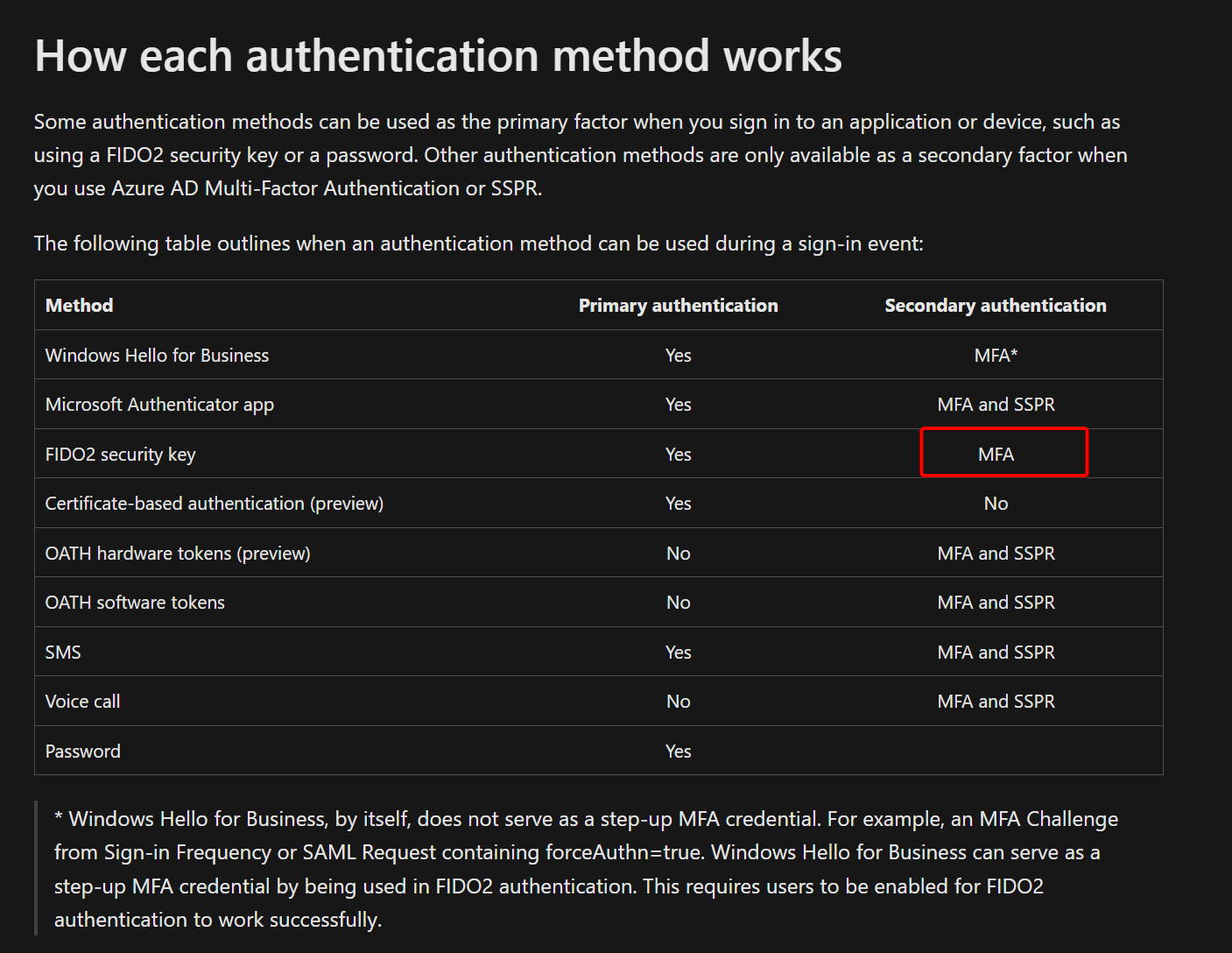Click the 'No' cell for Certificate-based secondary authentication
Screen dimensions: 1232x953
[995, 503]
